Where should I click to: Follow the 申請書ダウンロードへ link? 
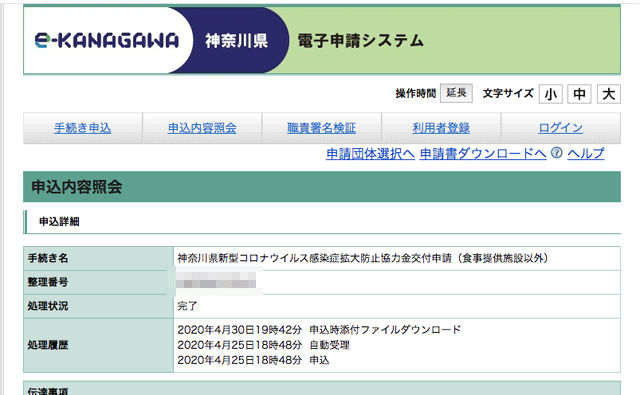(x=483, y=154)
